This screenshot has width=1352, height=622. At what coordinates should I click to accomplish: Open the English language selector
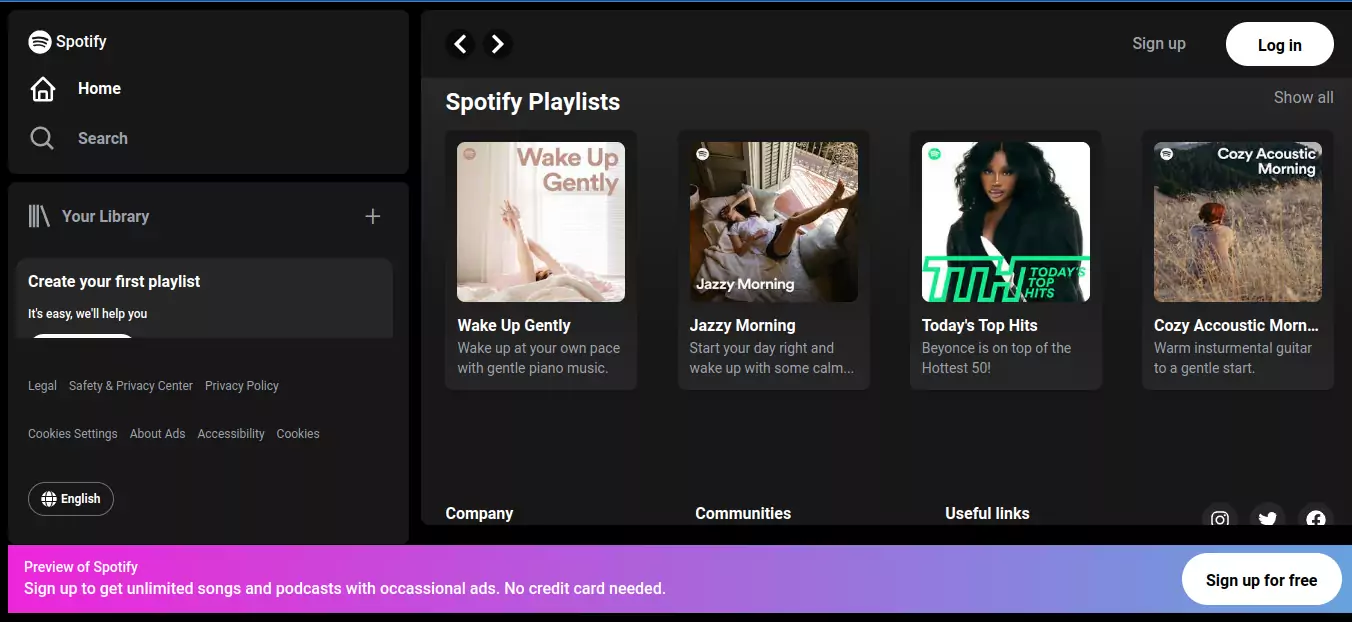pos(70,498)
